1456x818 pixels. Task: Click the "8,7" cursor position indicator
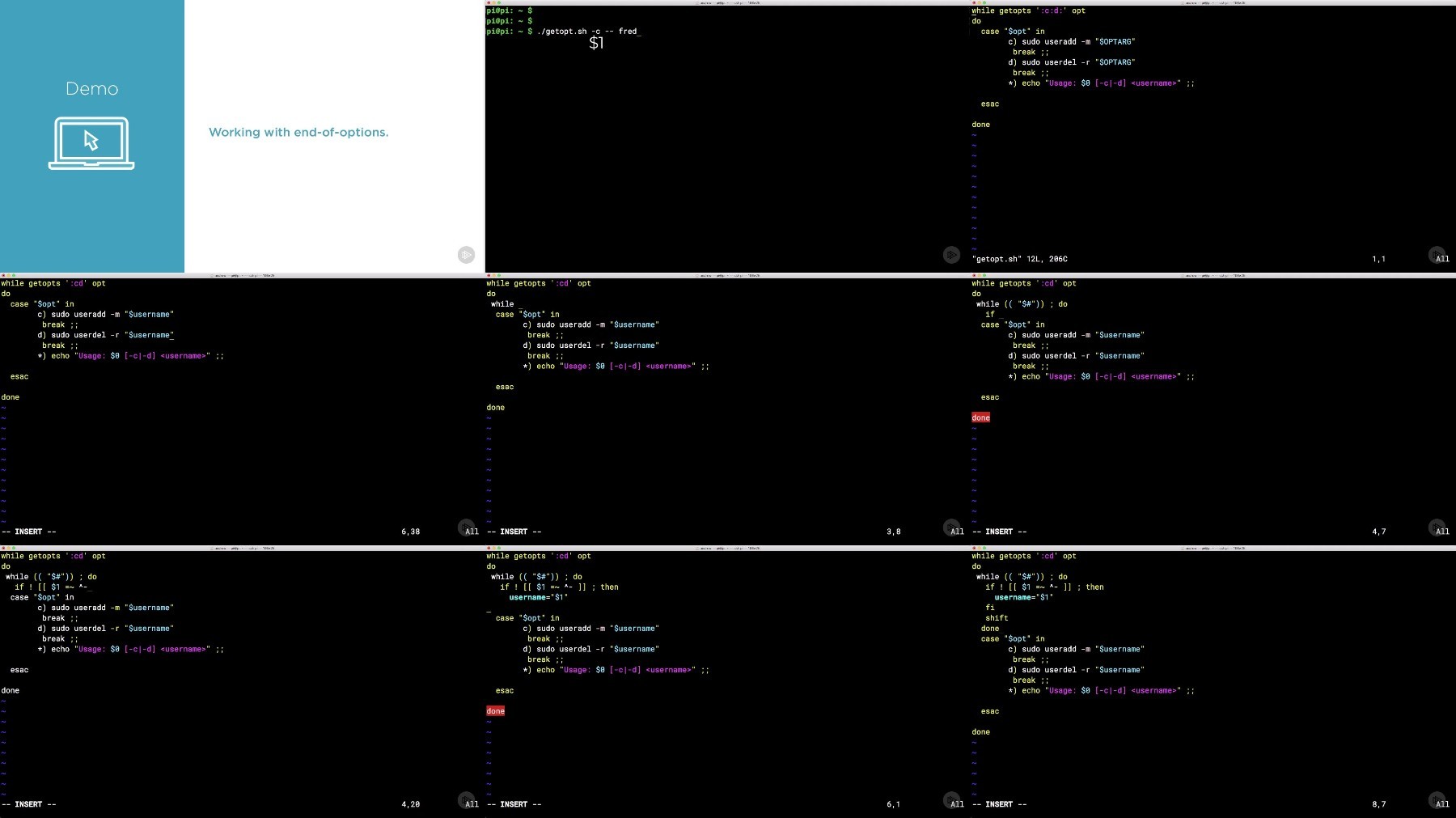tap(1378, 804)
